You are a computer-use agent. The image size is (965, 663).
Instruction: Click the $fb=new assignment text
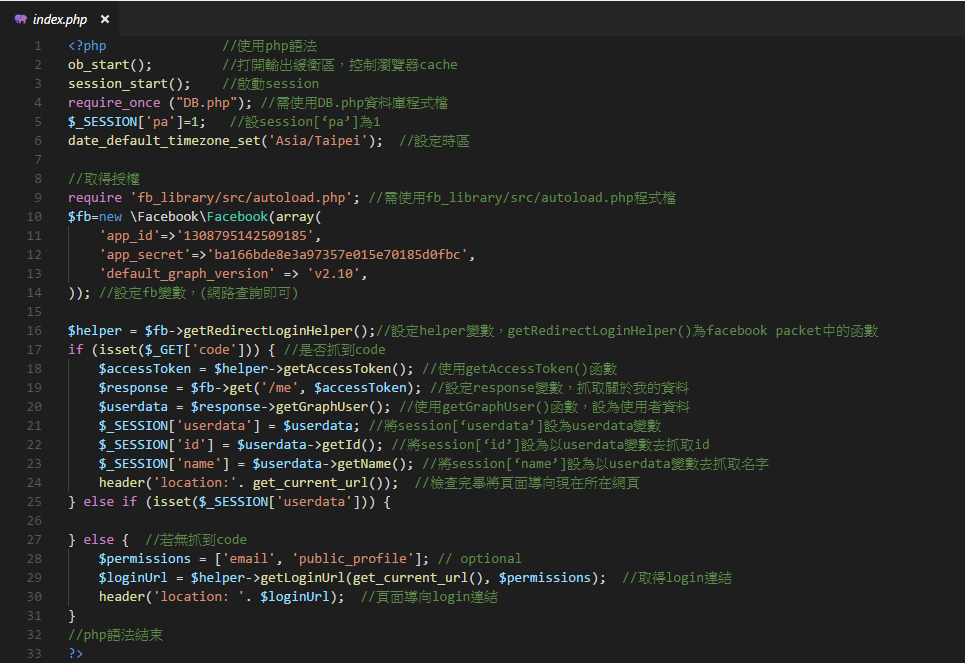[x=95, y=217]
